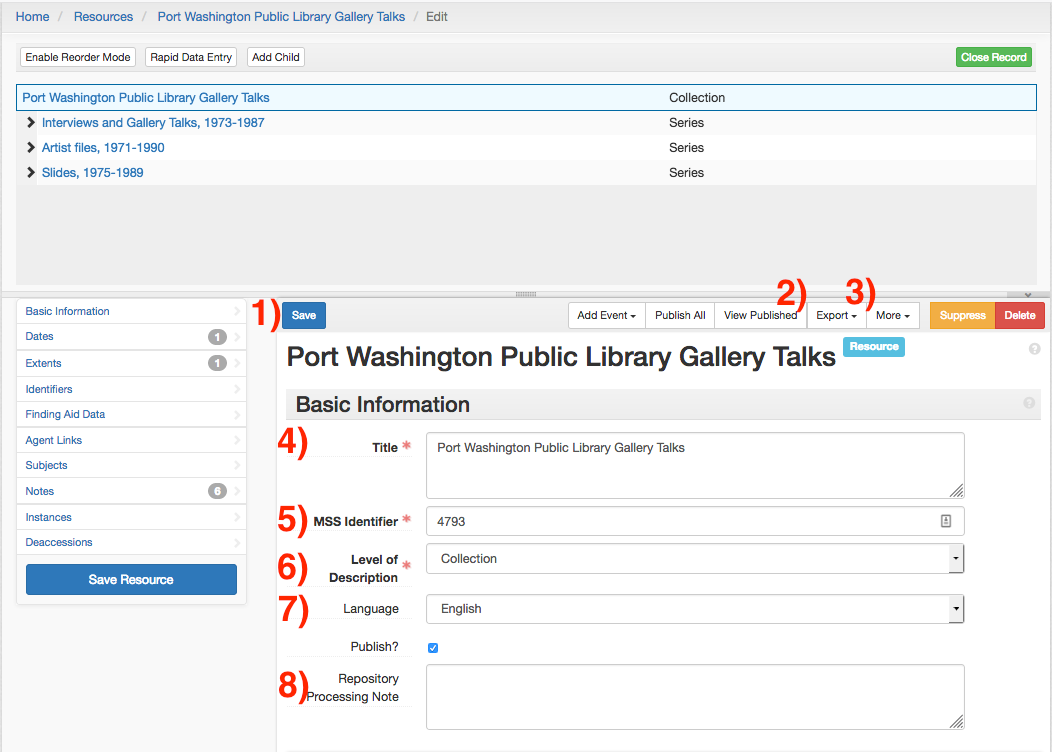Click the blue Save Resource button
This screenshot has height=752, width=1052.
coord(131,580)
